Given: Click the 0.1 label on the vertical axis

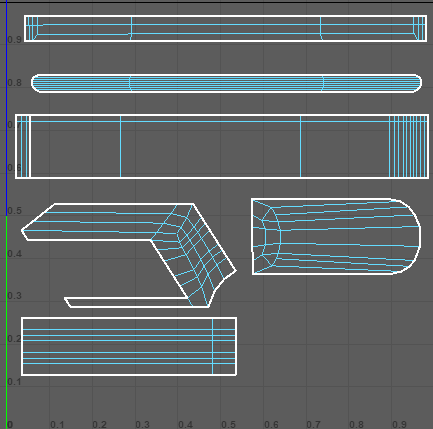Looking at the screenshot, I should click(x=15, y=381).
